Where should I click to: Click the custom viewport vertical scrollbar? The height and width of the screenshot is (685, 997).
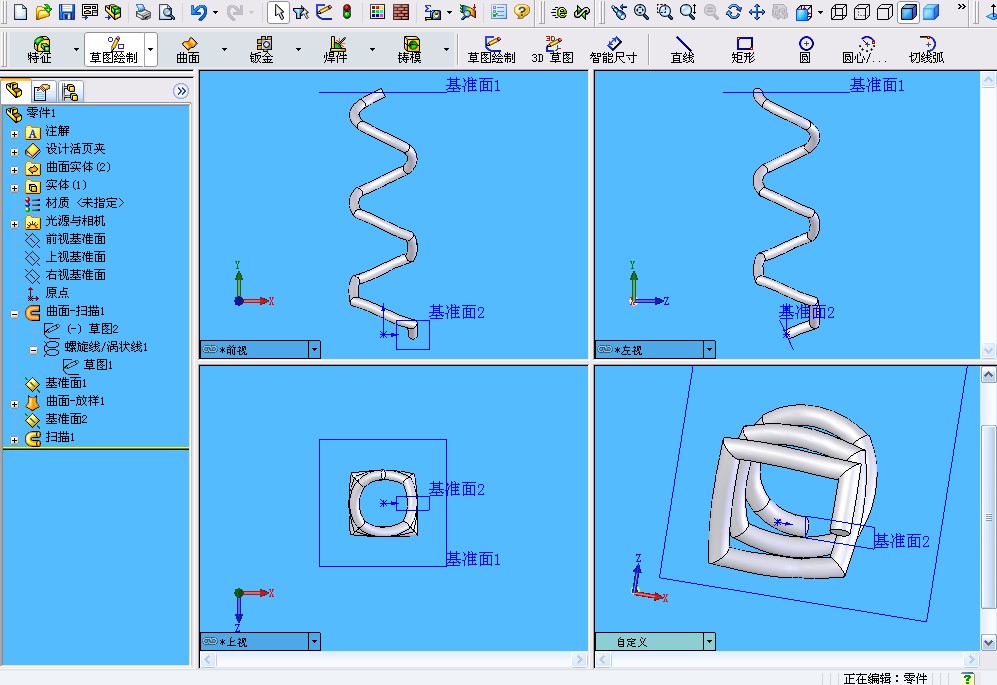[x=988, y=516]
